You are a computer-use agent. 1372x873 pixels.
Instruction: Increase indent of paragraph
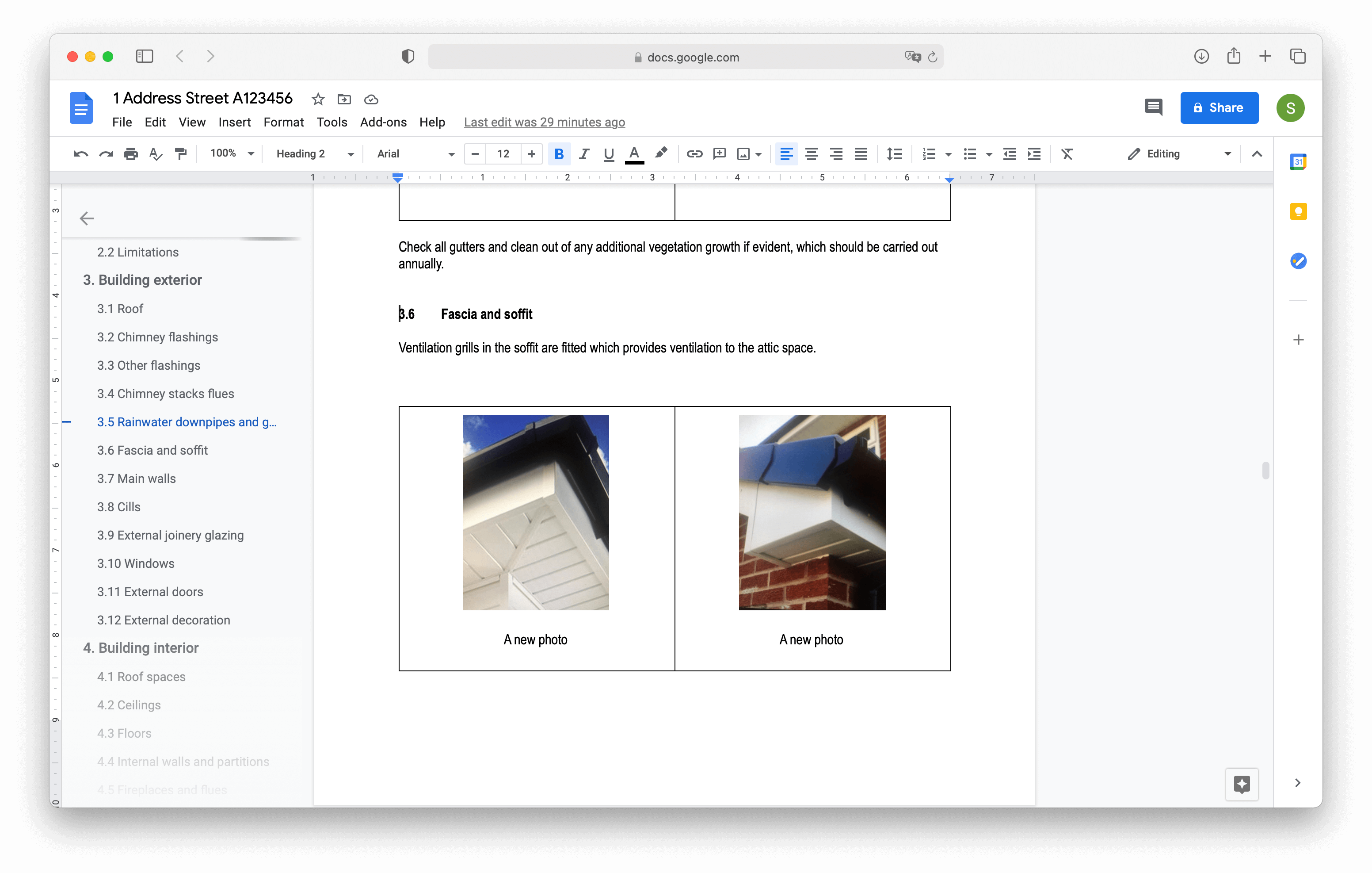coord(1034,154)
